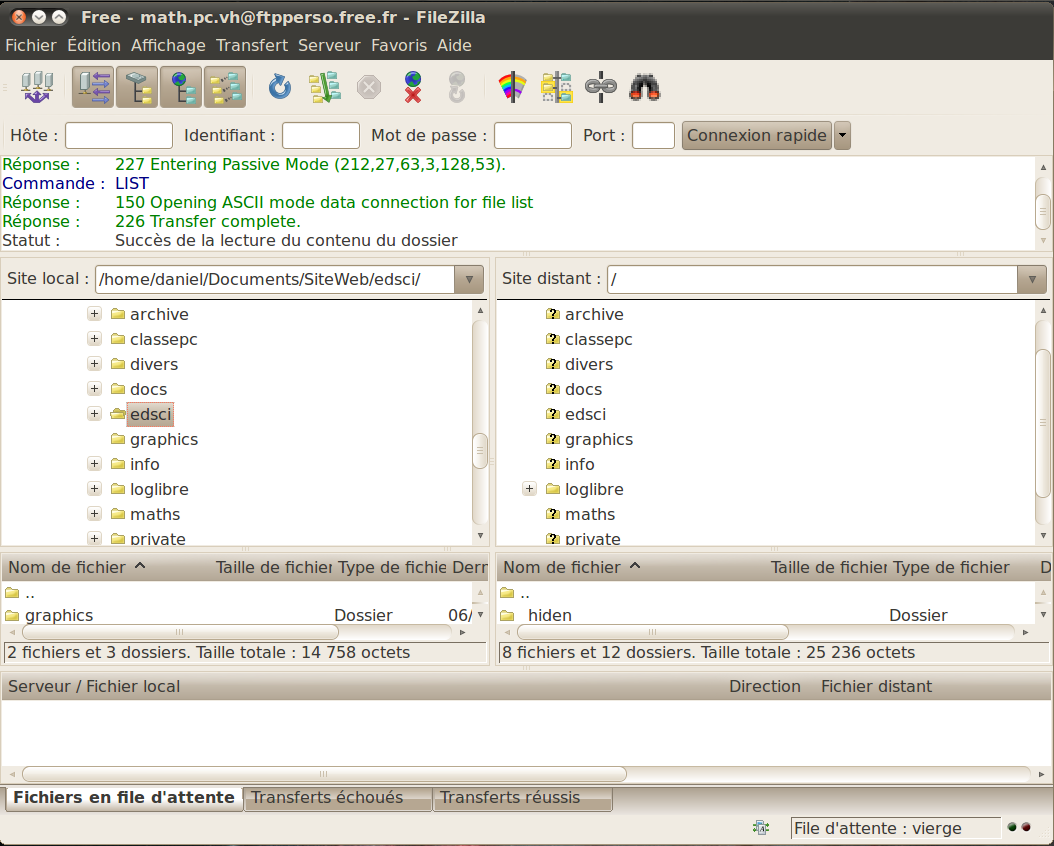This screenshot has width=1054, height=846.
Task: Open the Serveur menu
Action: [329, 45]
